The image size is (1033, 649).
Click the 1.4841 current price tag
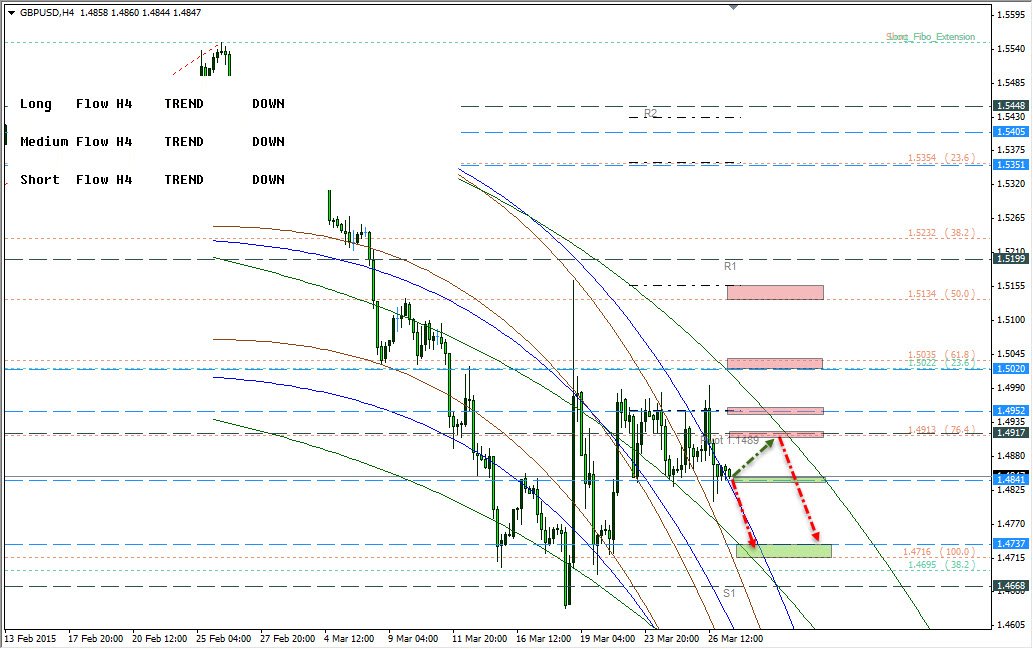[x=1011, y=479]
